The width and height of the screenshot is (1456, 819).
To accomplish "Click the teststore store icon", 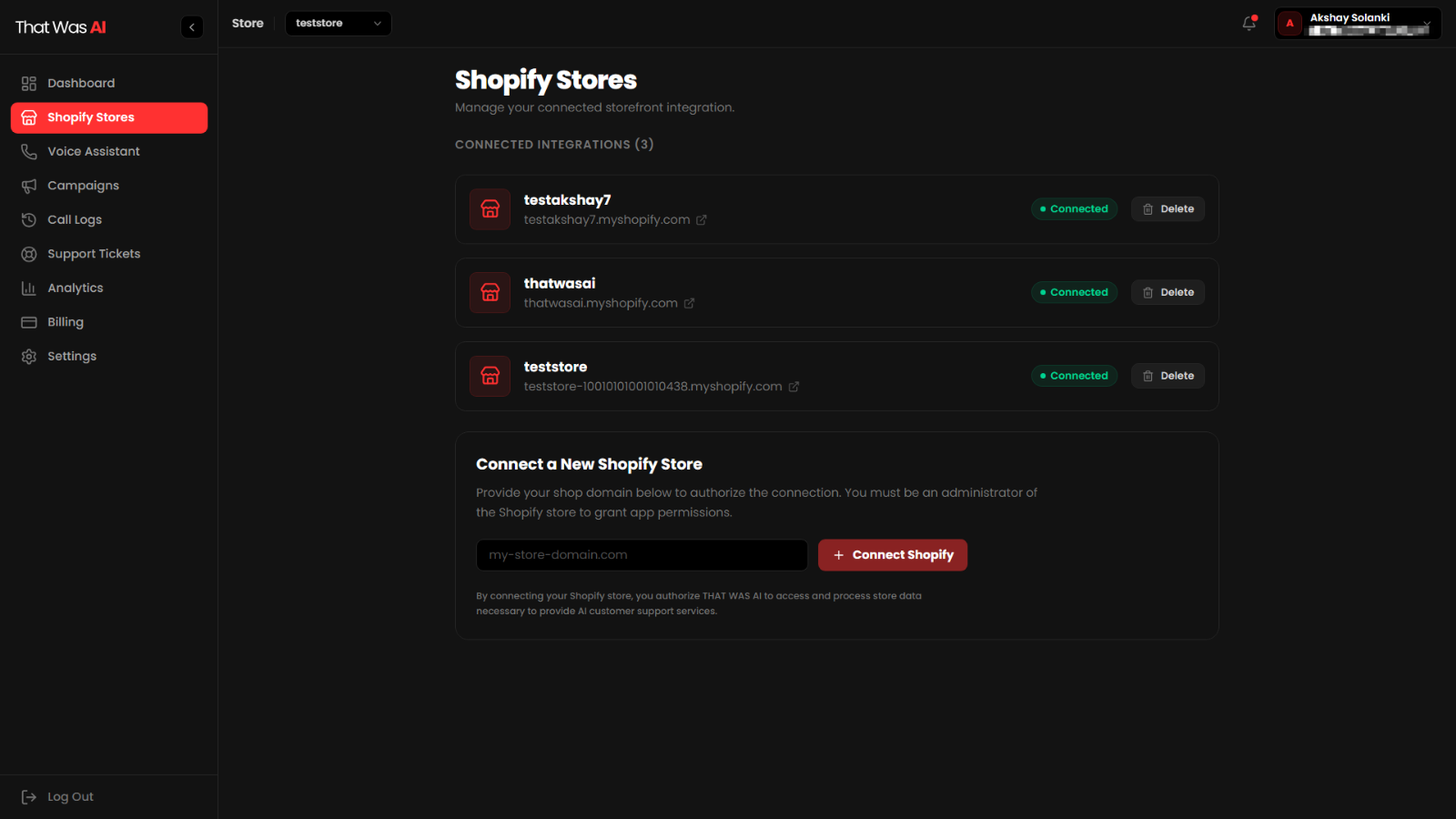I will [x=490, y=376].
